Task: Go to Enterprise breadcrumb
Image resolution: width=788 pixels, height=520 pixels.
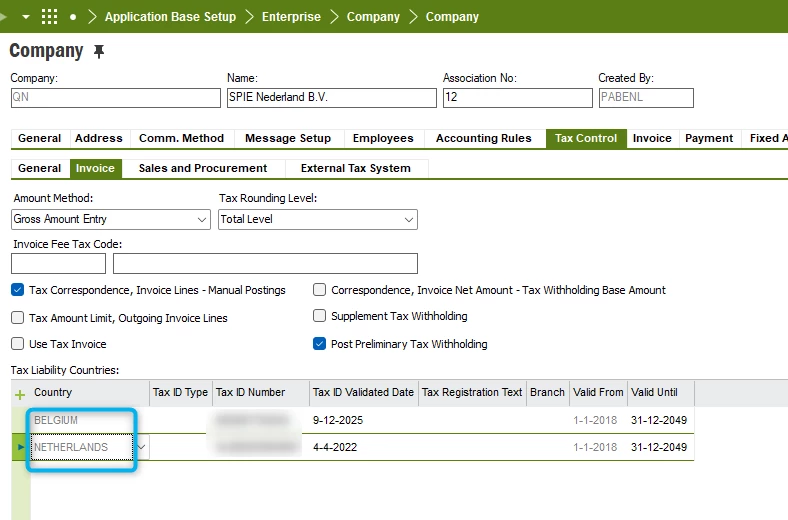Action: 291,17
